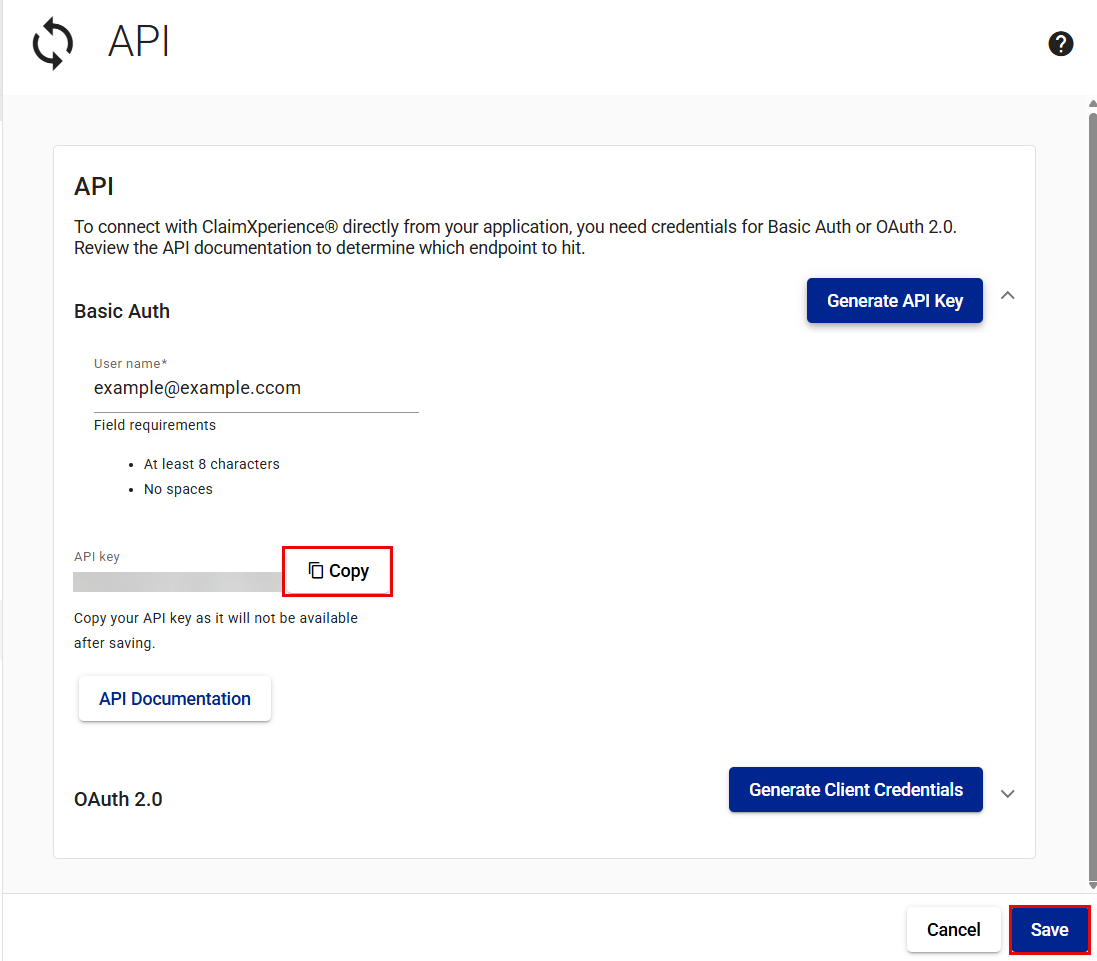1097x961 pixels.
Task: Select the masked API key field
Action: point(177,582)
